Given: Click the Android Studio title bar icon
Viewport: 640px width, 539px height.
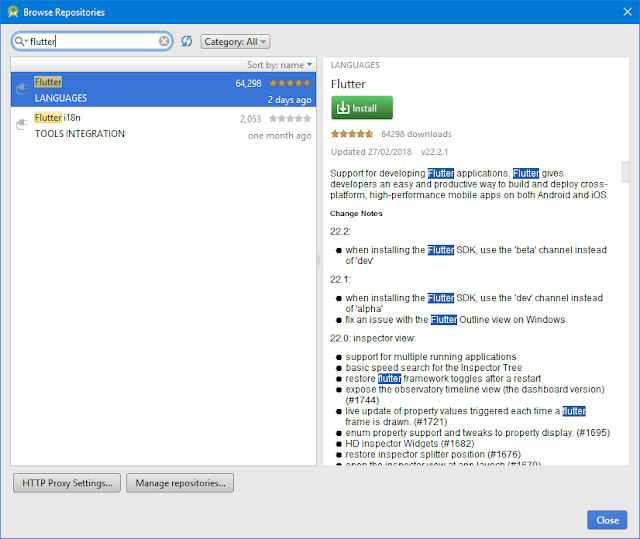Looking at the screenshot, I should pos(13,12).
